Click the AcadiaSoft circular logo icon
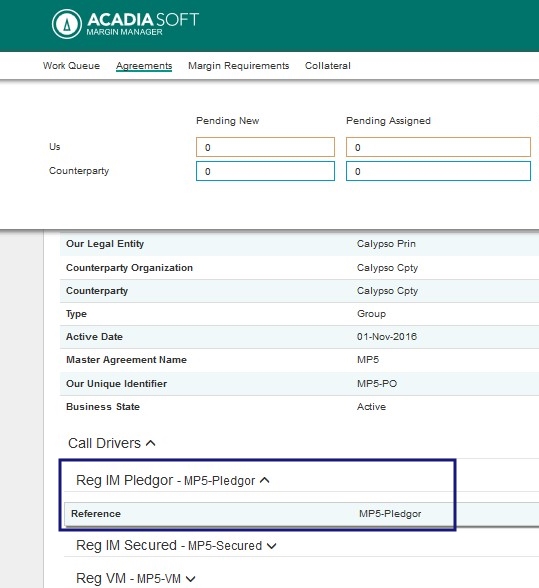This screenshot has height=588, width=539. (67, 24)
